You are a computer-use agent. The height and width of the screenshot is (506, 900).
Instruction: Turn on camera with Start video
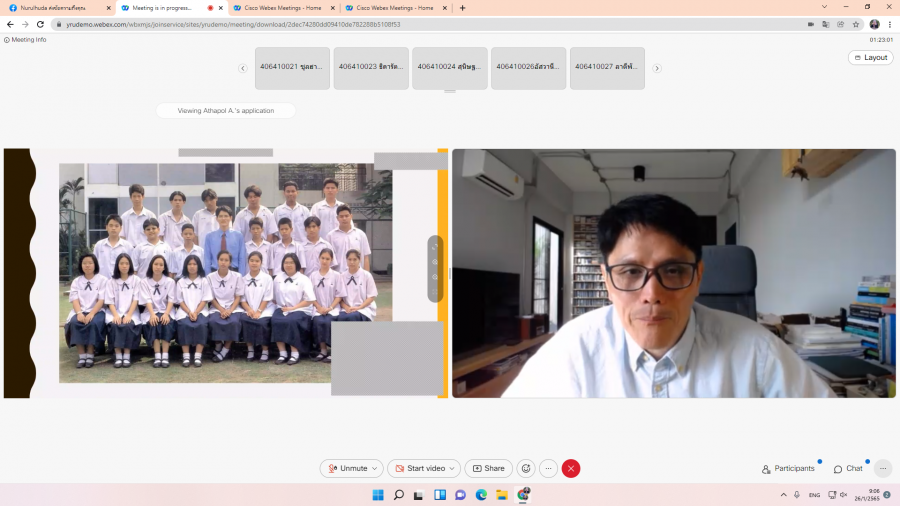point(418,468)
